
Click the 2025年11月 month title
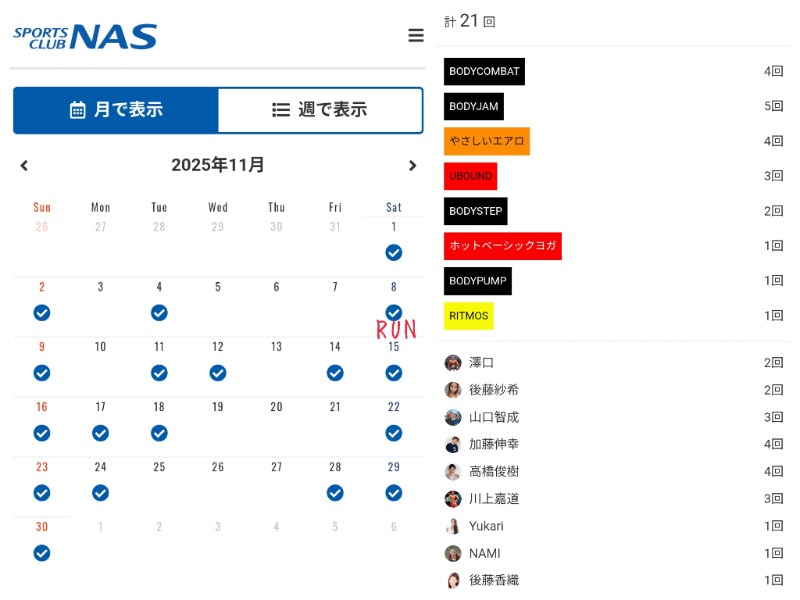click(x=218, y=165)
